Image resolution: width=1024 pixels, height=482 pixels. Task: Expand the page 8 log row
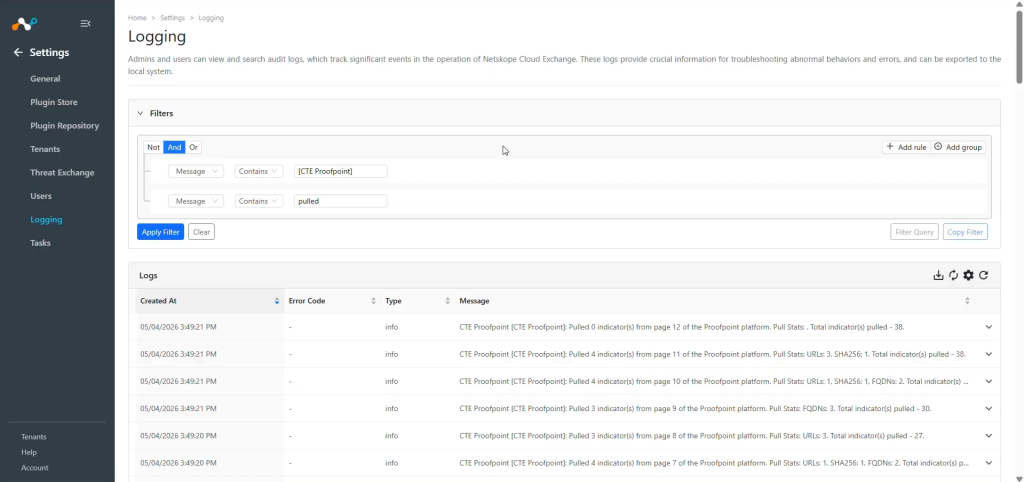988,436
